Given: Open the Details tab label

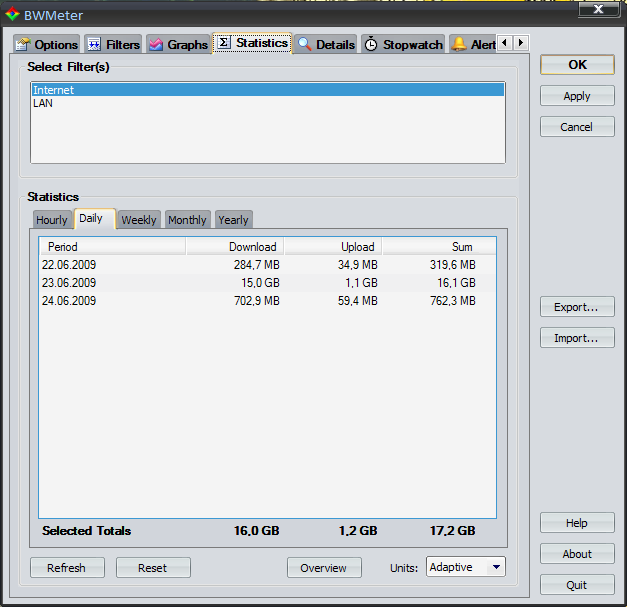Looking at the screenshot, I should coord(335,45).
